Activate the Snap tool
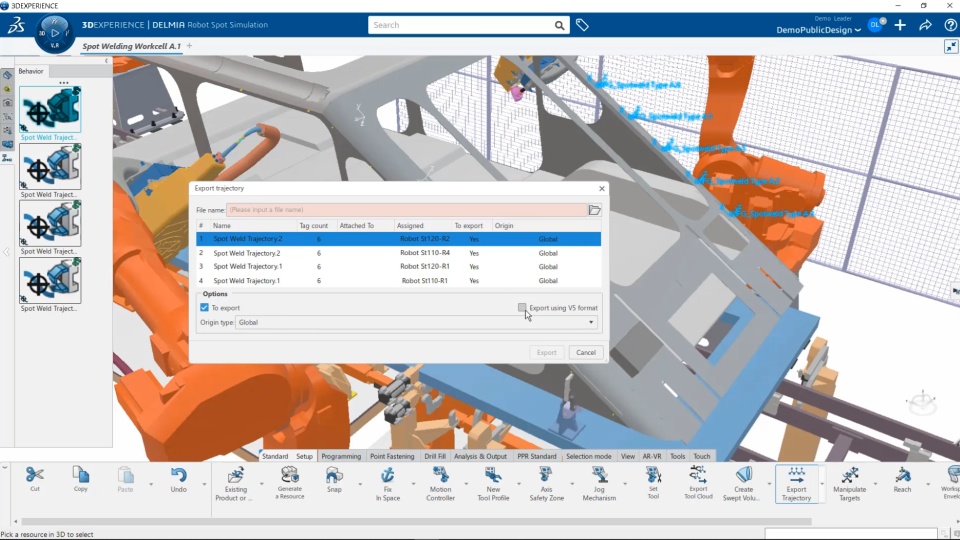The height and width of the screenshot is (540, 960). coord(334,479)
